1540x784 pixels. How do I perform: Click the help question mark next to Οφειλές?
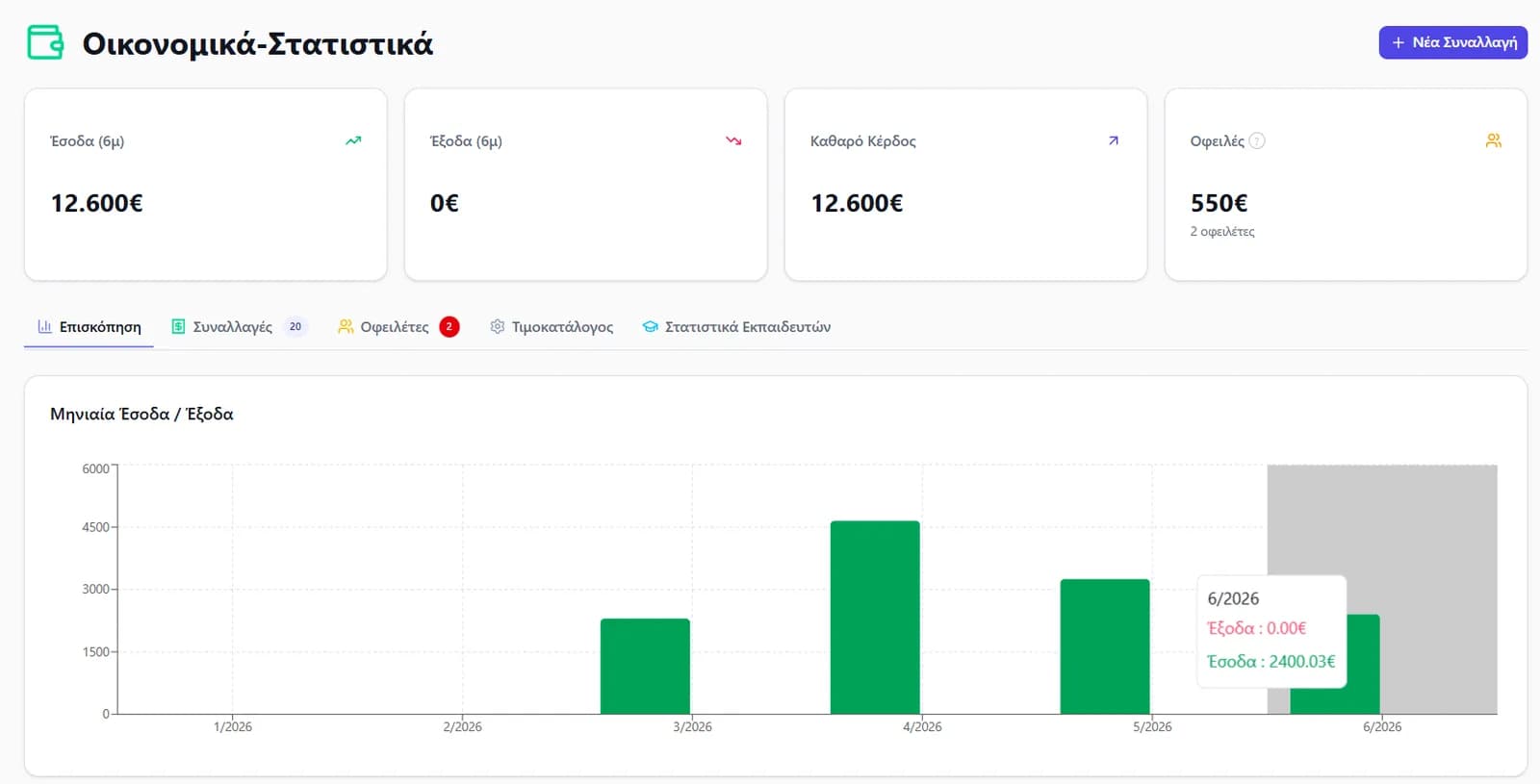click(1257, 140)
